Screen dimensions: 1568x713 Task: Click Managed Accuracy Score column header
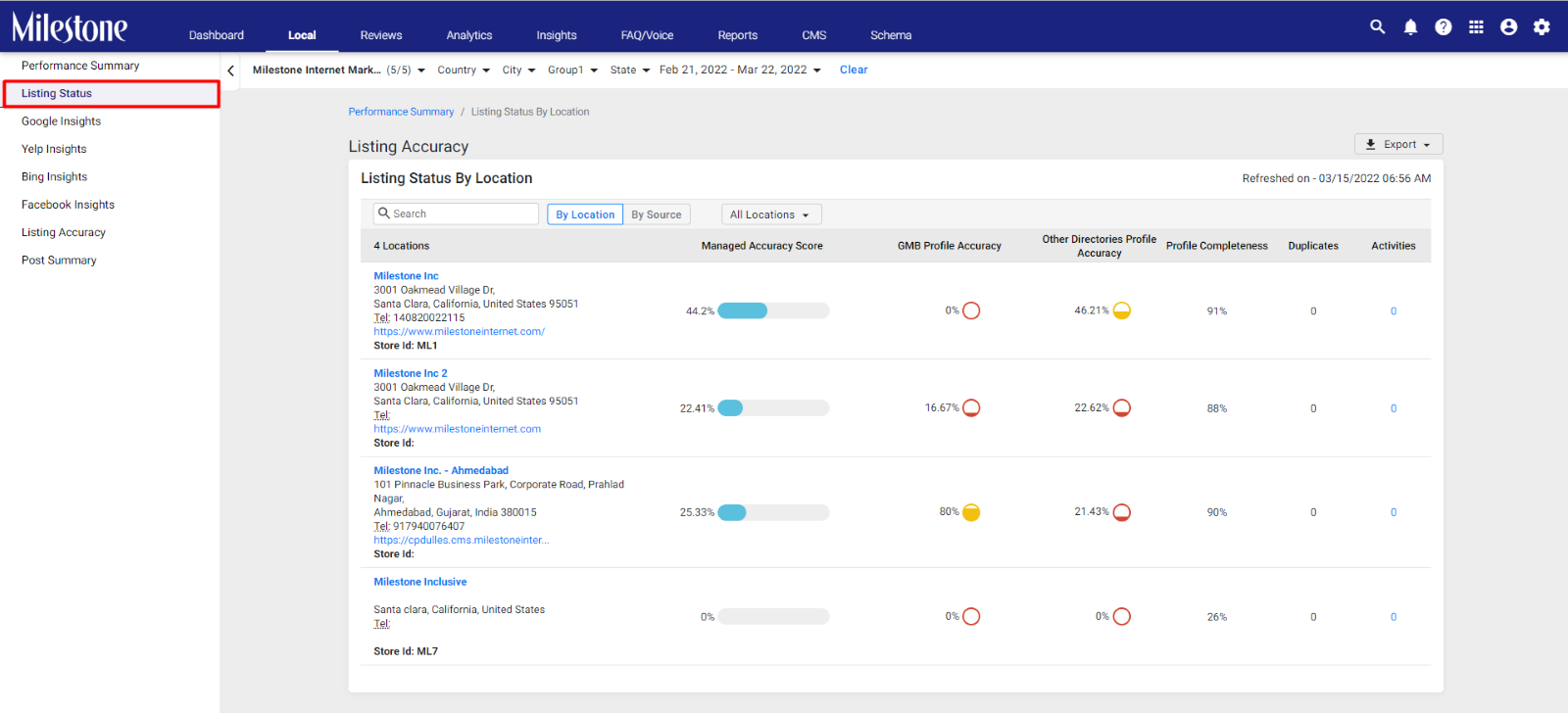coord(761,246)
